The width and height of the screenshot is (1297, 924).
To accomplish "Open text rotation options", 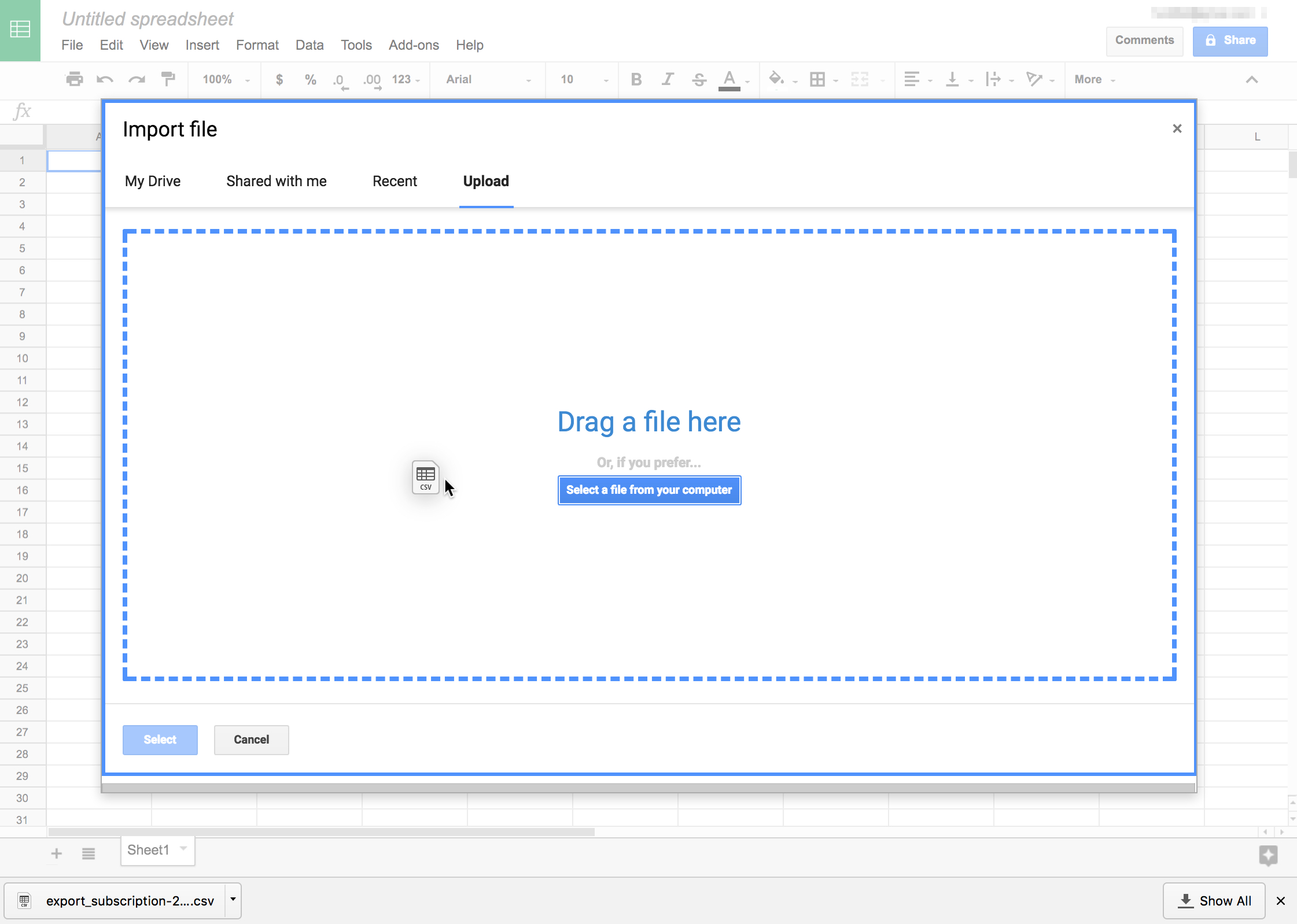I will click(x=1034, y=79).
